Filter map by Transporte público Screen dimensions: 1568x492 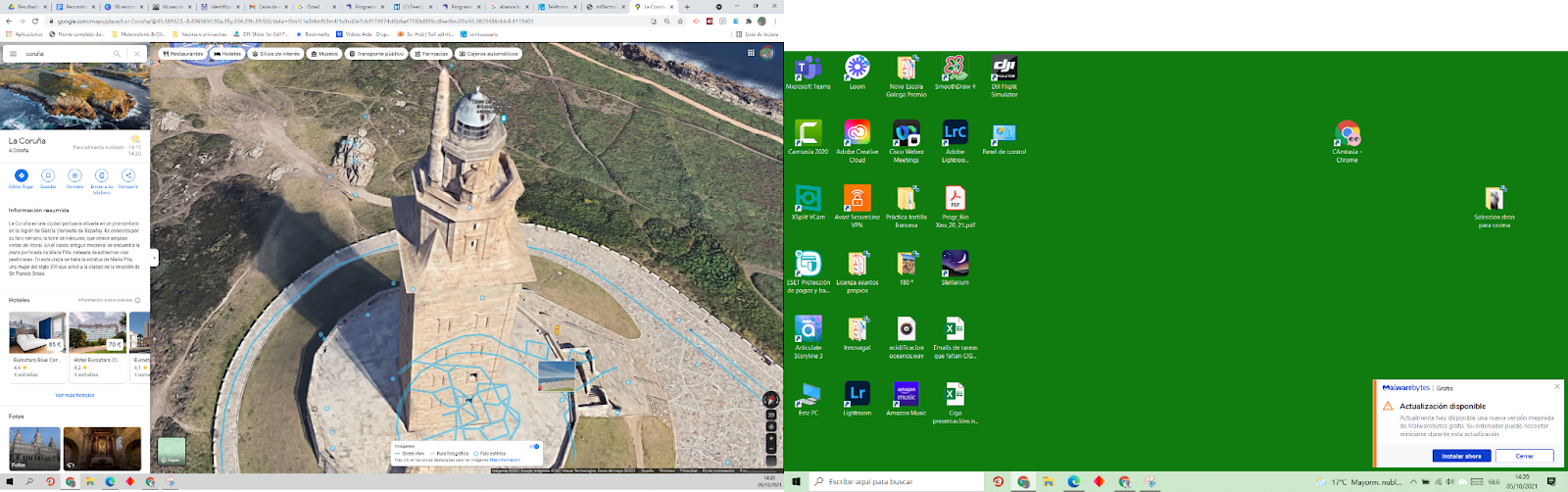[376, 54]
